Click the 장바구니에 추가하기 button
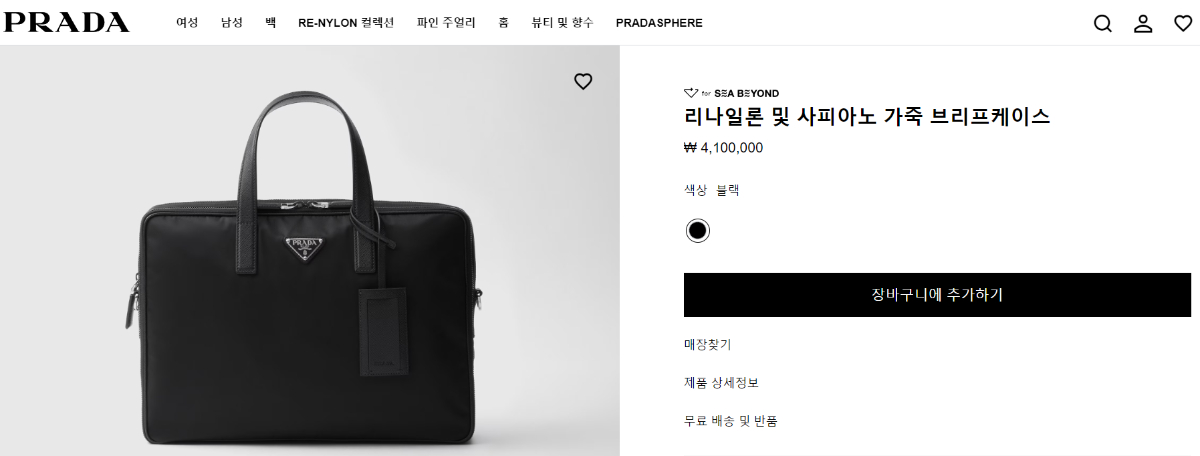1200x456 pixels. (937, 295)
